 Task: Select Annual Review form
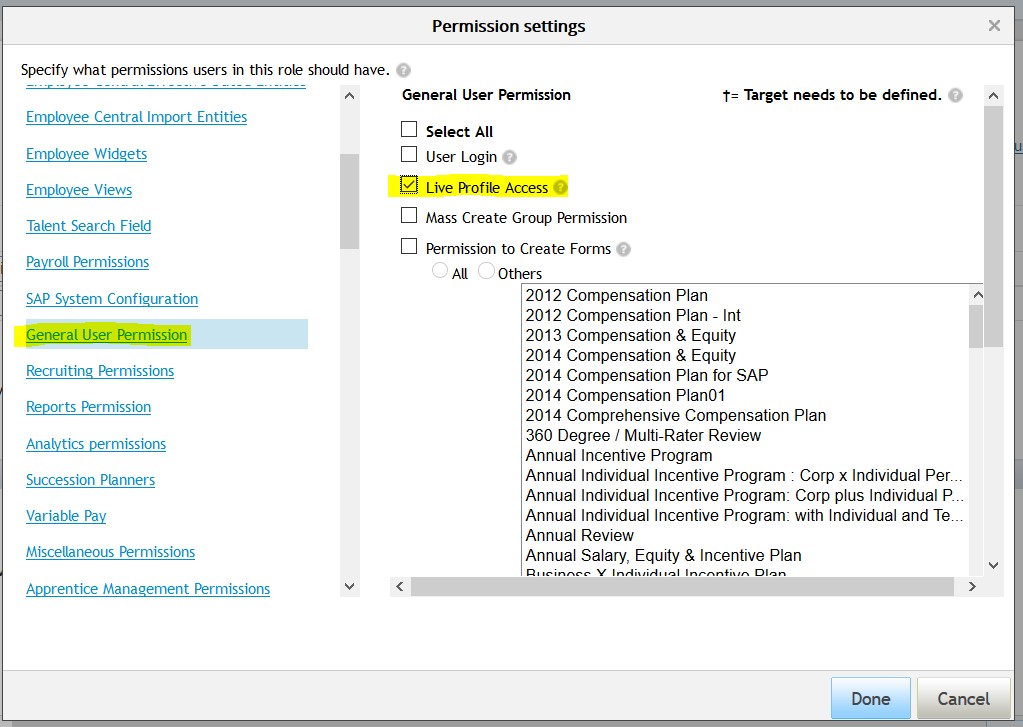click(x=579, y=536)
